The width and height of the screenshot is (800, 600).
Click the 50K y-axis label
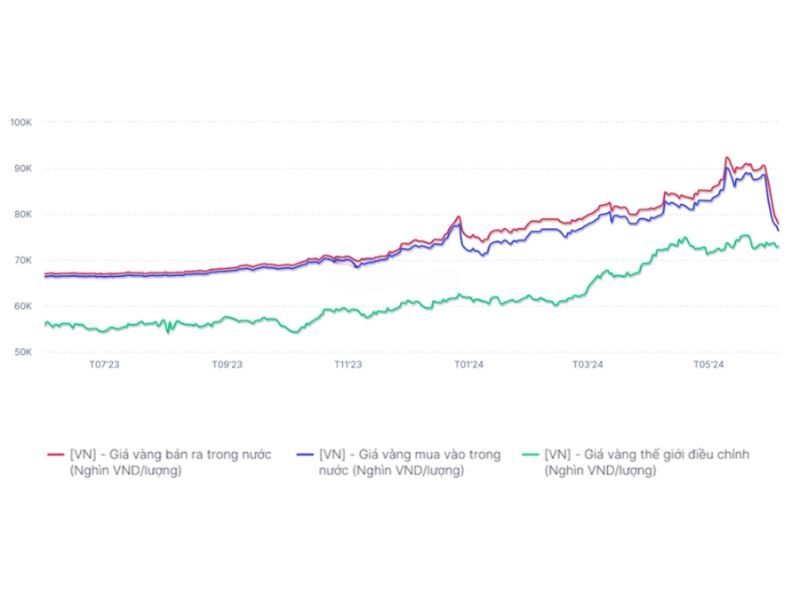(23, 352)
